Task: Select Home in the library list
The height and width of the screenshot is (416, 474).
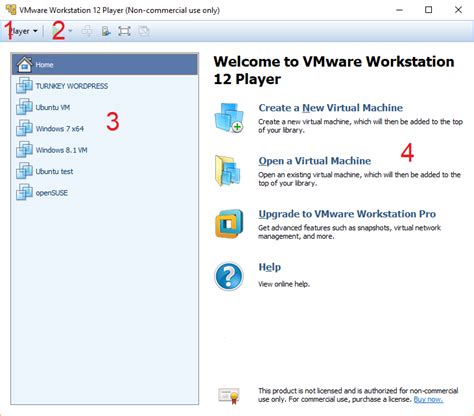Action: tap(105, 64)
